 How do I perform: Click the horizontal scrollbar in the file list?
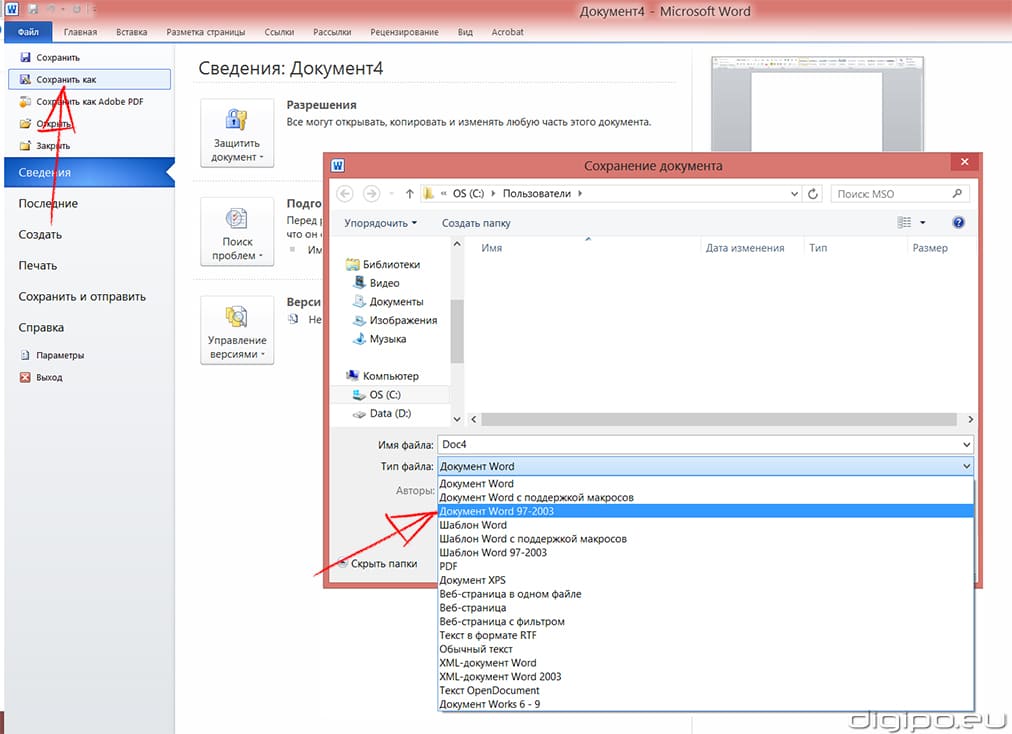(720, 420)
